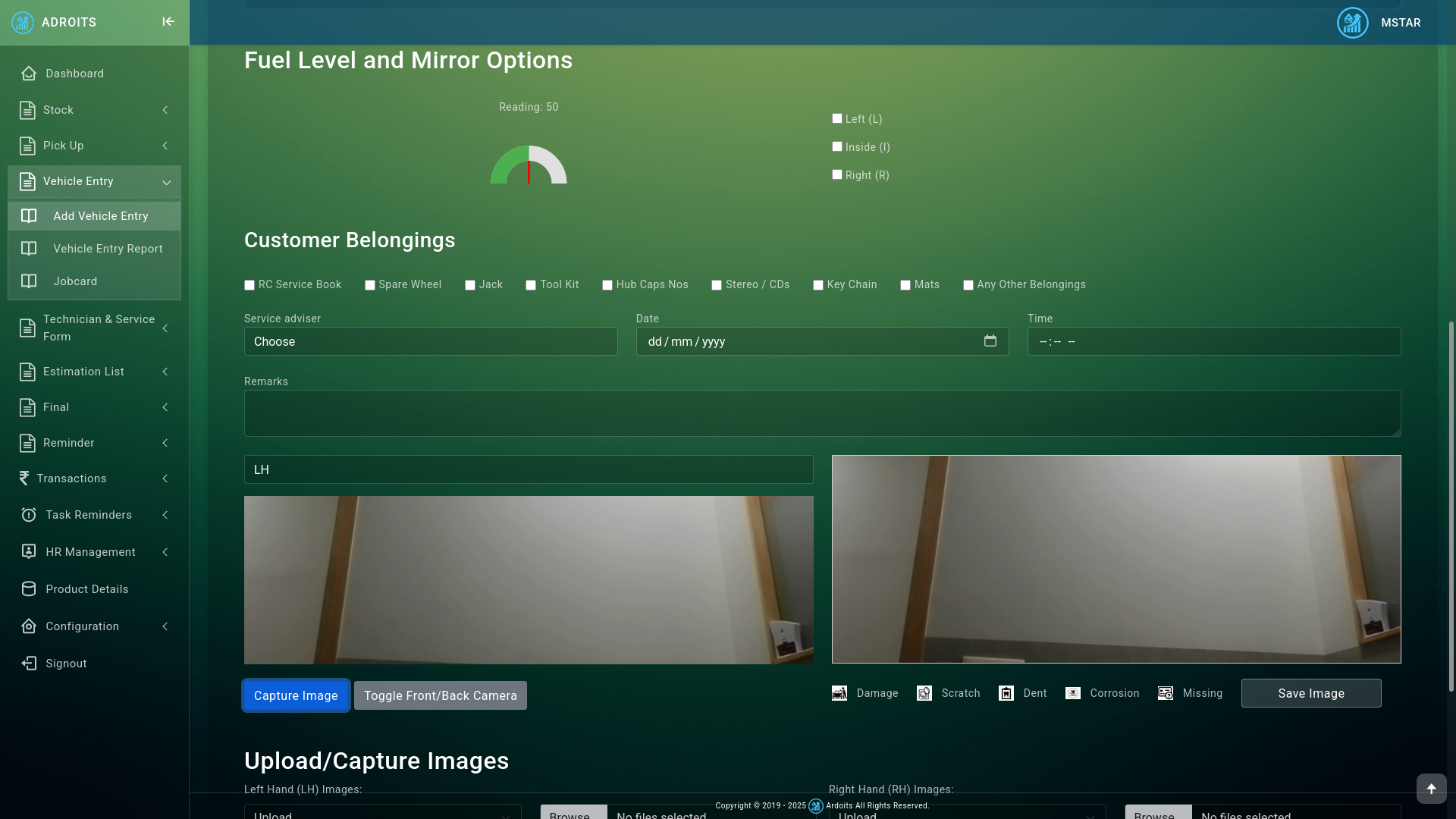Open MSTAR user profile avatar
Screen dimensions: 1456x819
[1352, 23]
